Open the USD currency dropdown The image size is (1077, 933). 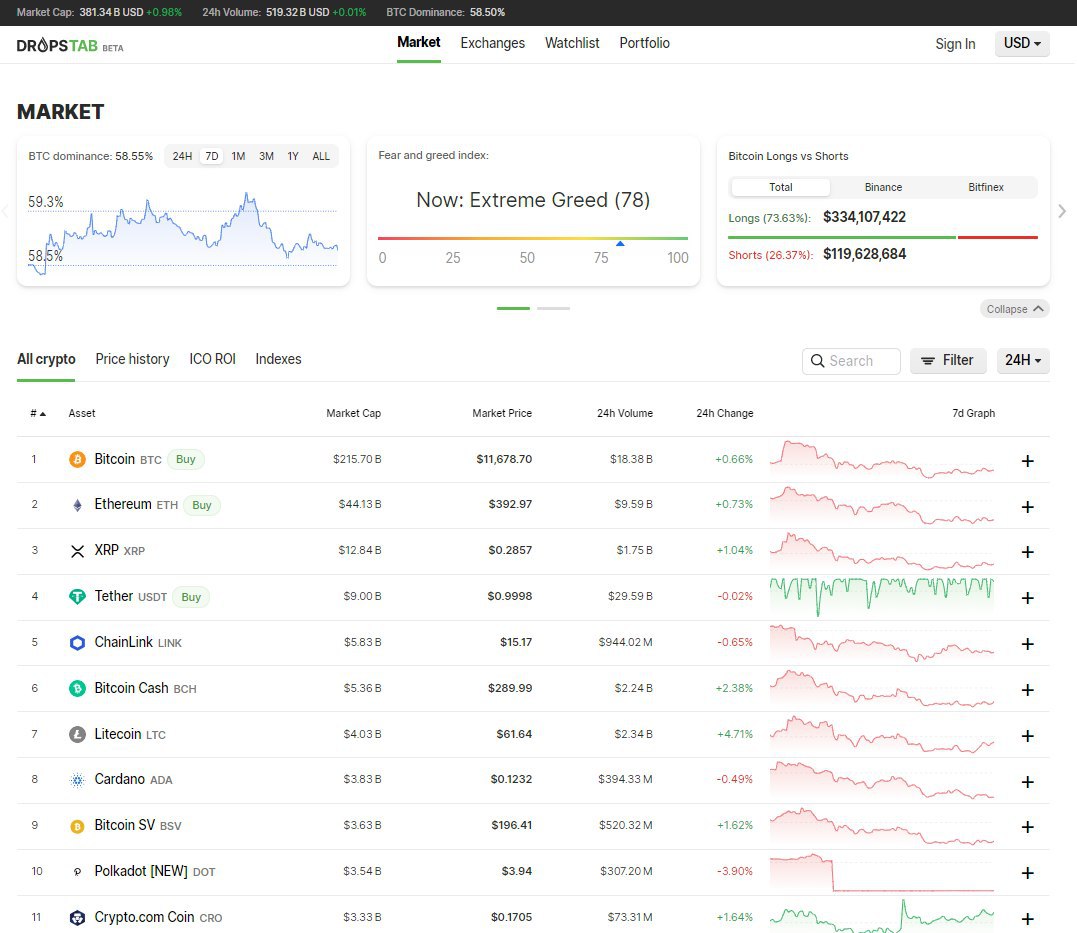[1021, 44]
